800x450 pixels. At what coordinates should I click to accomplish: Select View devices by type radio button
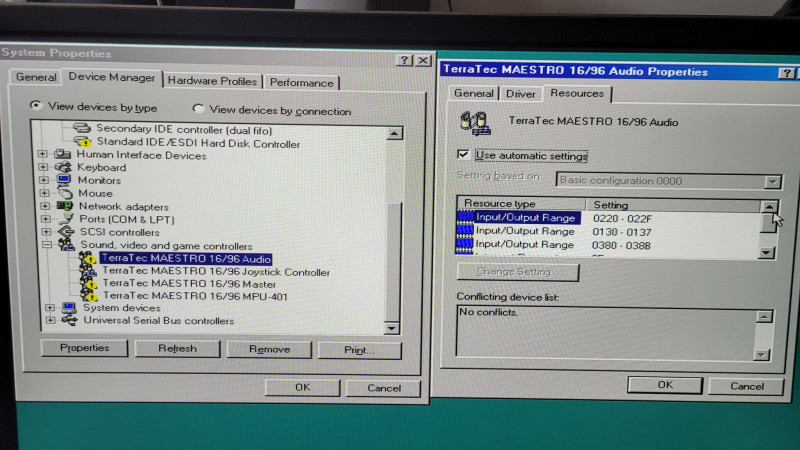[35, 105]
